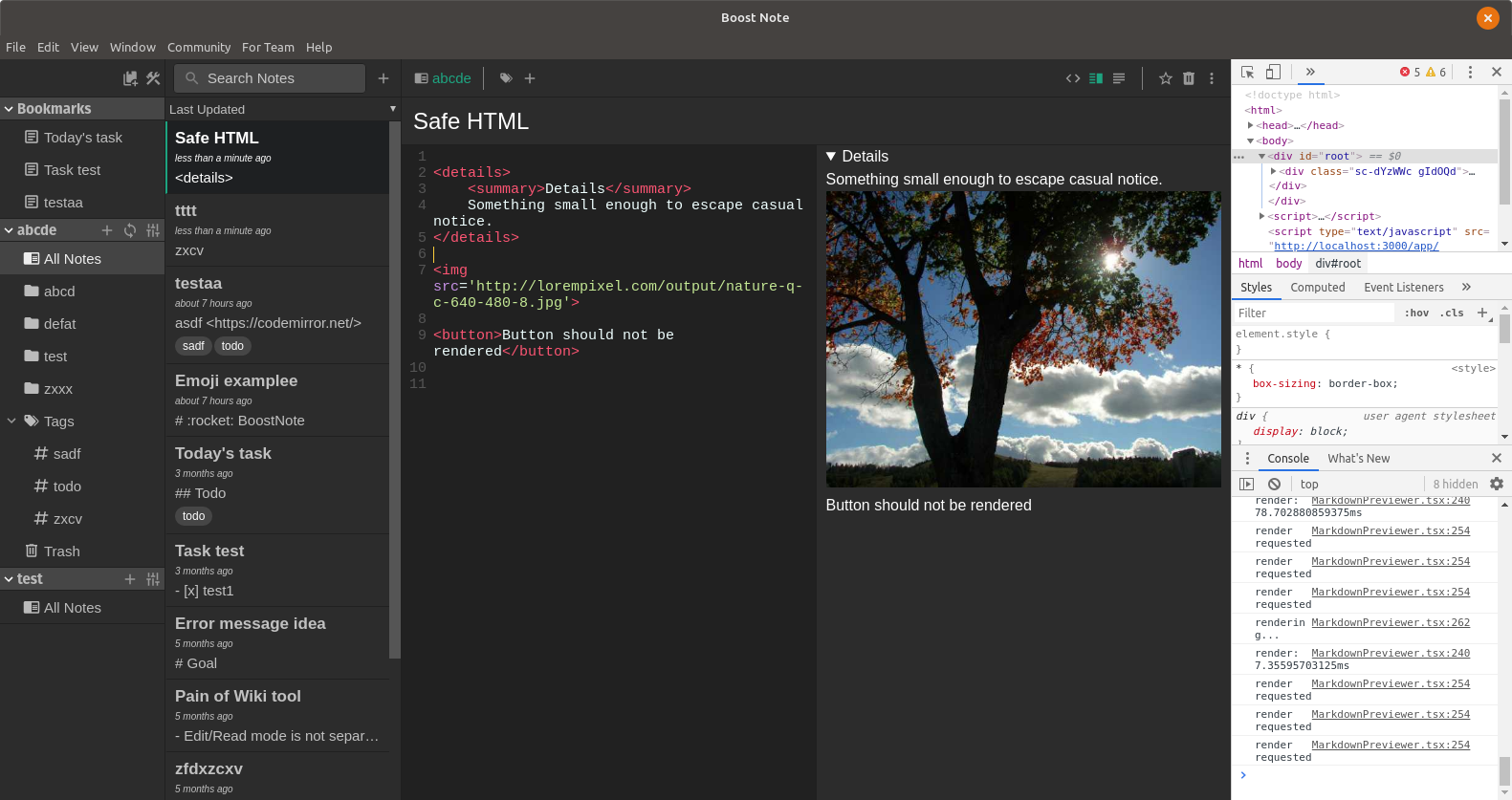Show console sidebar icon
Viewport: 1512px width, 800px height.
(x=1246, y=485)
